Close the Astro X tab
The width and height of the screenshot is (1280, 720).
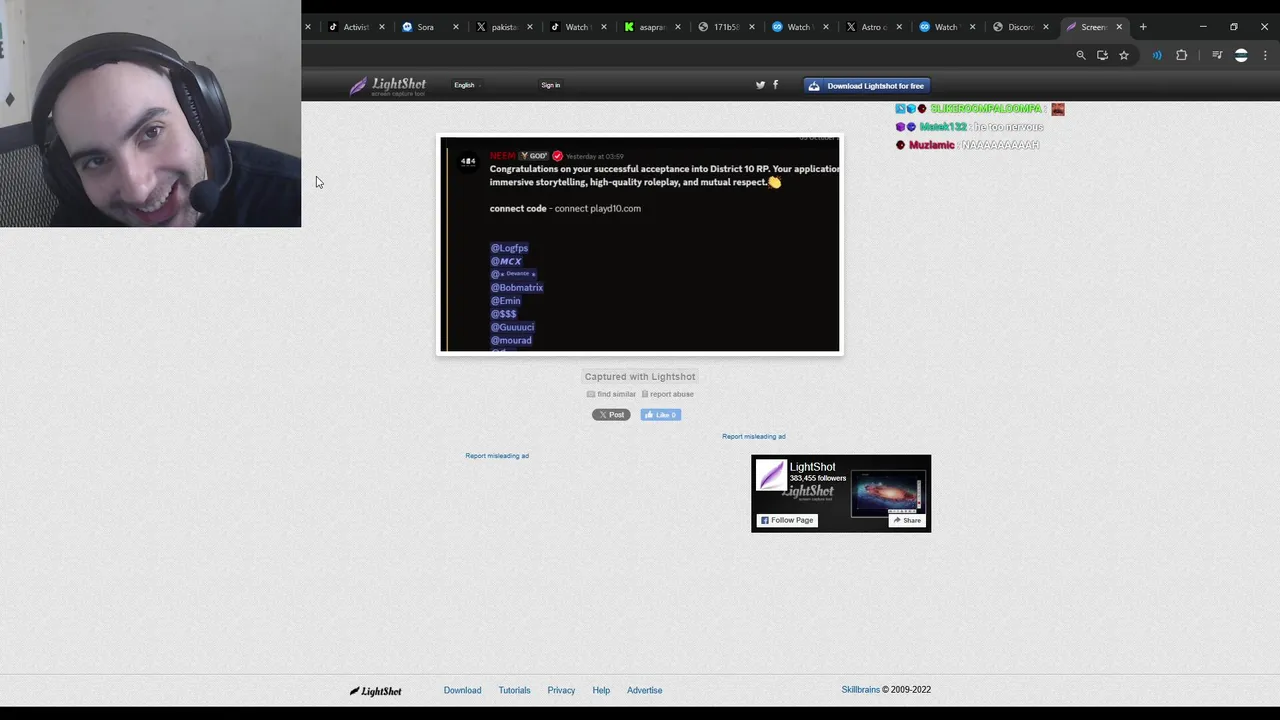pyautogui.click(x=900, y=27)
